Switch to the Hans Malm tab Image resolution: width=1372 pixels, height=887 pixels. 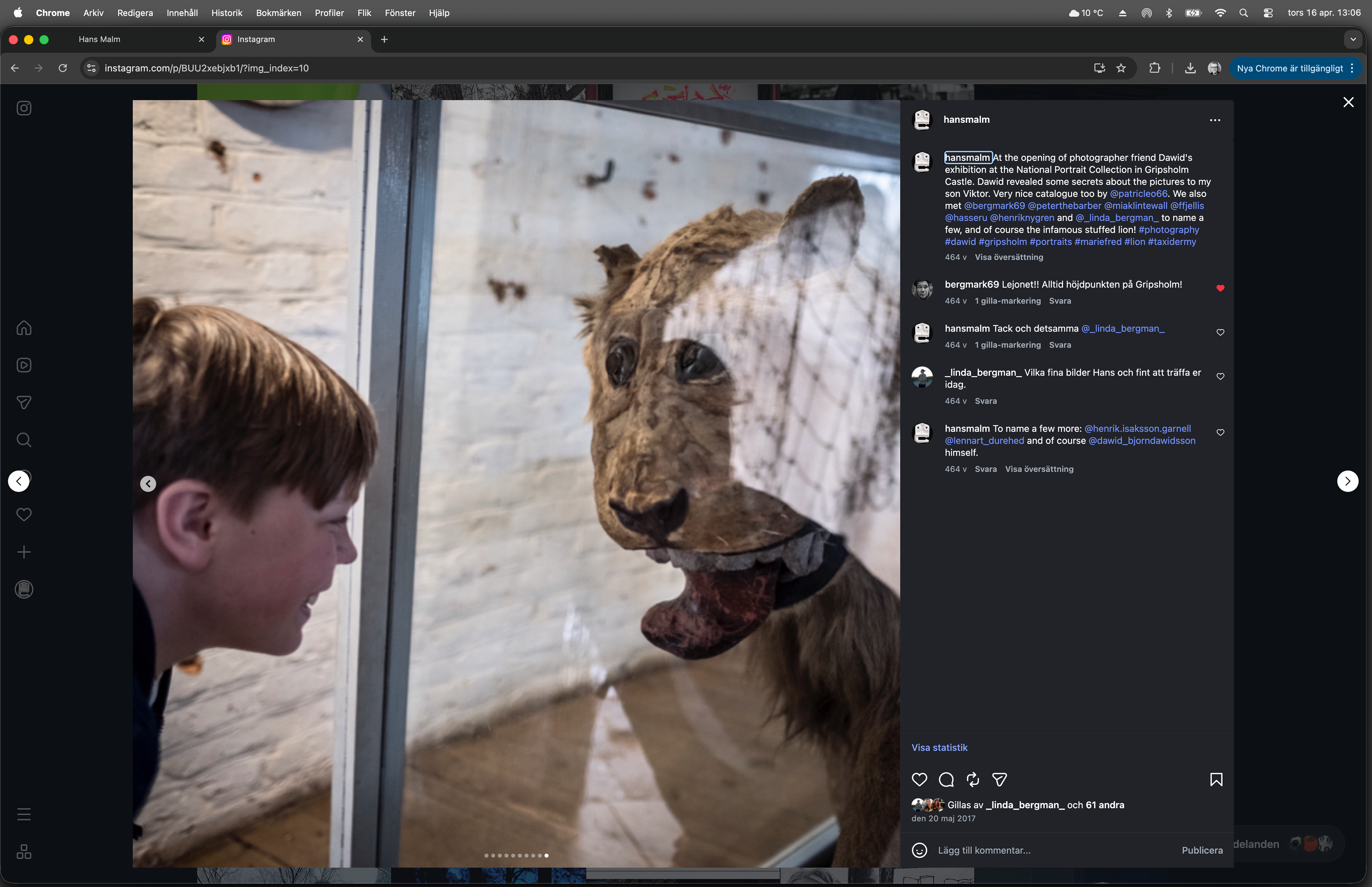point(100,39)
